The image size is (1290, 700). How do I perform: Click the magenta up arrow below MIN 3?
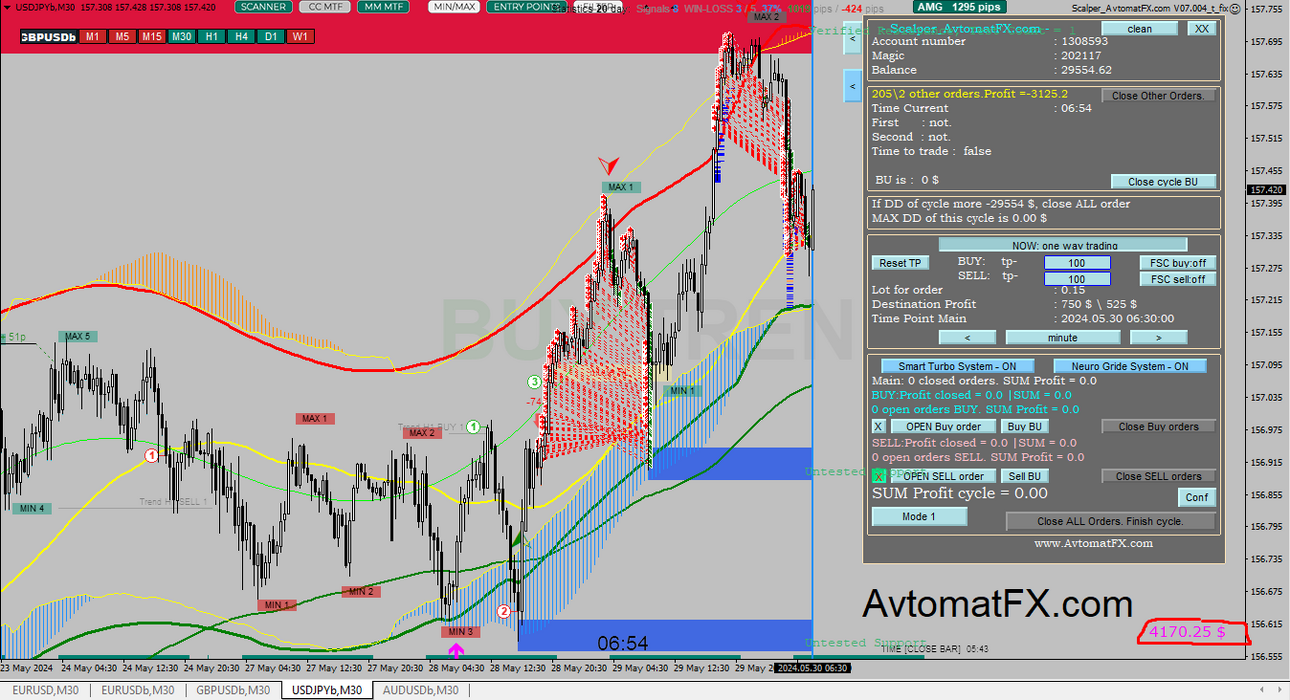coord(456,649)
